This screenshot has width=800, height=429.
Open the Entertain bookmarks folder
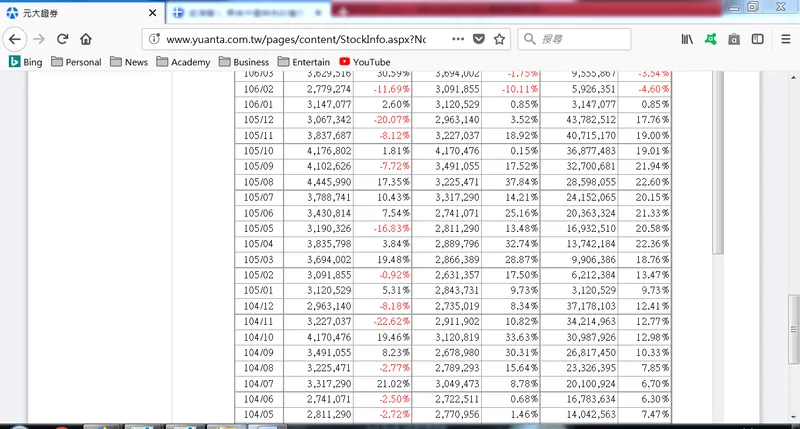[304, 62]
